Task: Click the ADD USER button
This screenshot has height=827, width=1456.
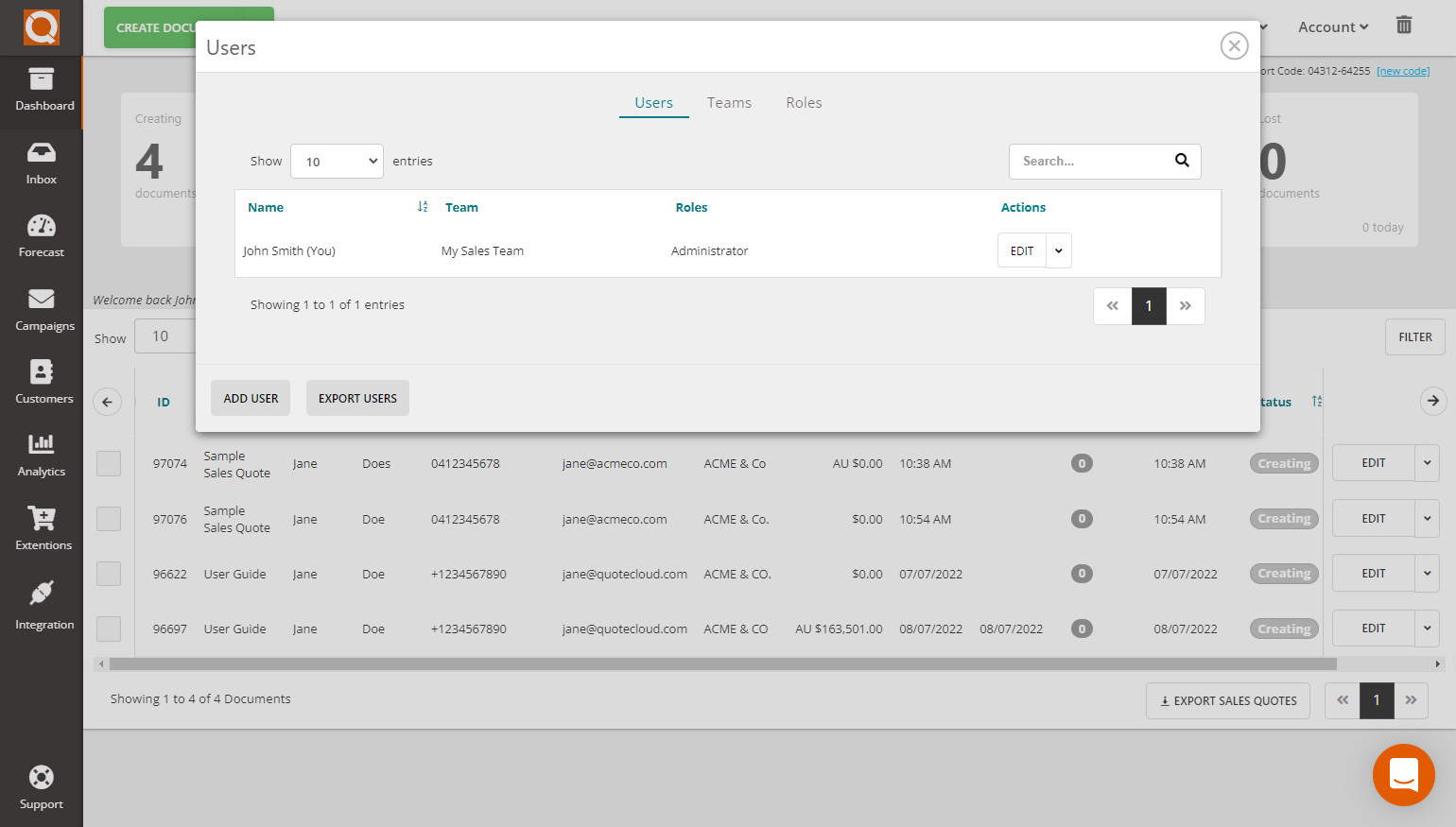Action: (x=250, y=398)
